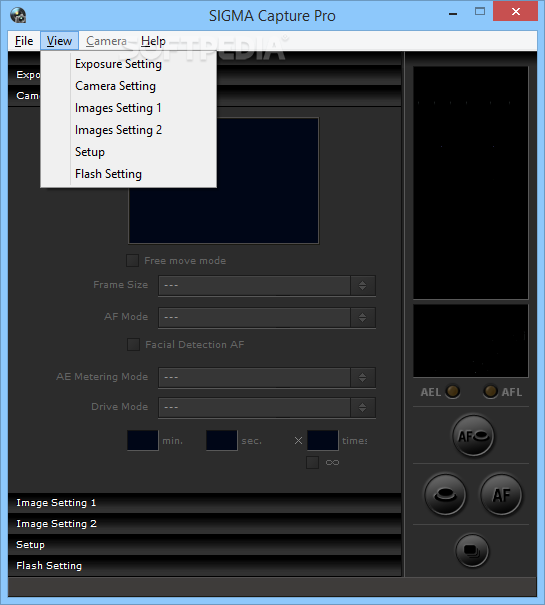545x605 pixels.
Task: Close the SIGMA Capture Pro window
Action: pyautogui.click(x=516, y=12)
